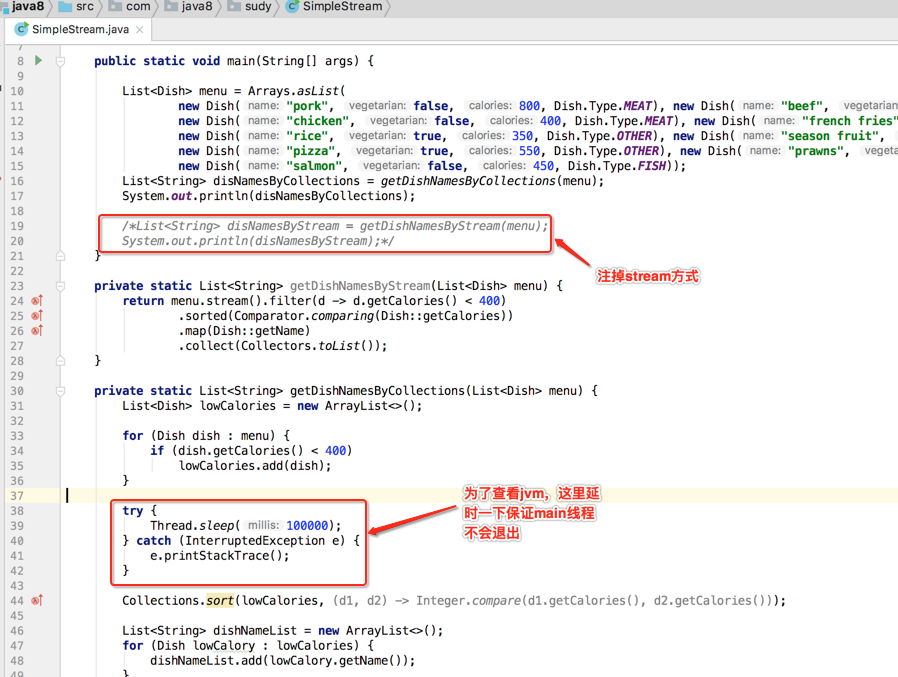Click the fold end marker on line 28

pos(60,361)
